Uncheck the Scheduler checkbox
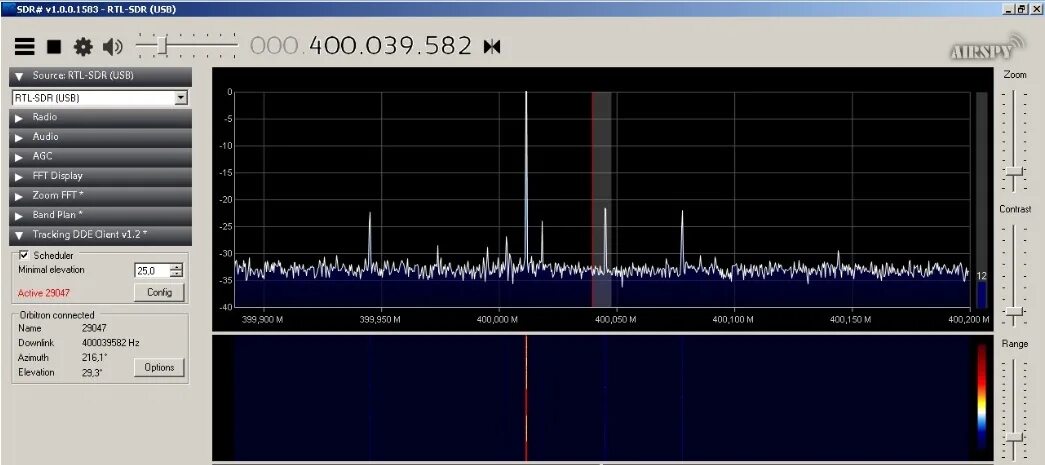Screen dimensions: 1045x465 point(25,254)
